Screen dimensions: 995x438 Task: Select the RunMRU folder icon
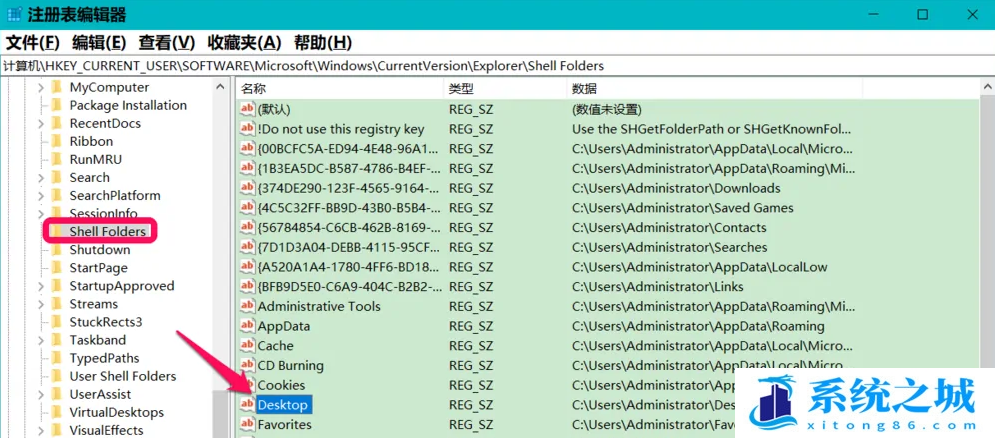point(57,159)
